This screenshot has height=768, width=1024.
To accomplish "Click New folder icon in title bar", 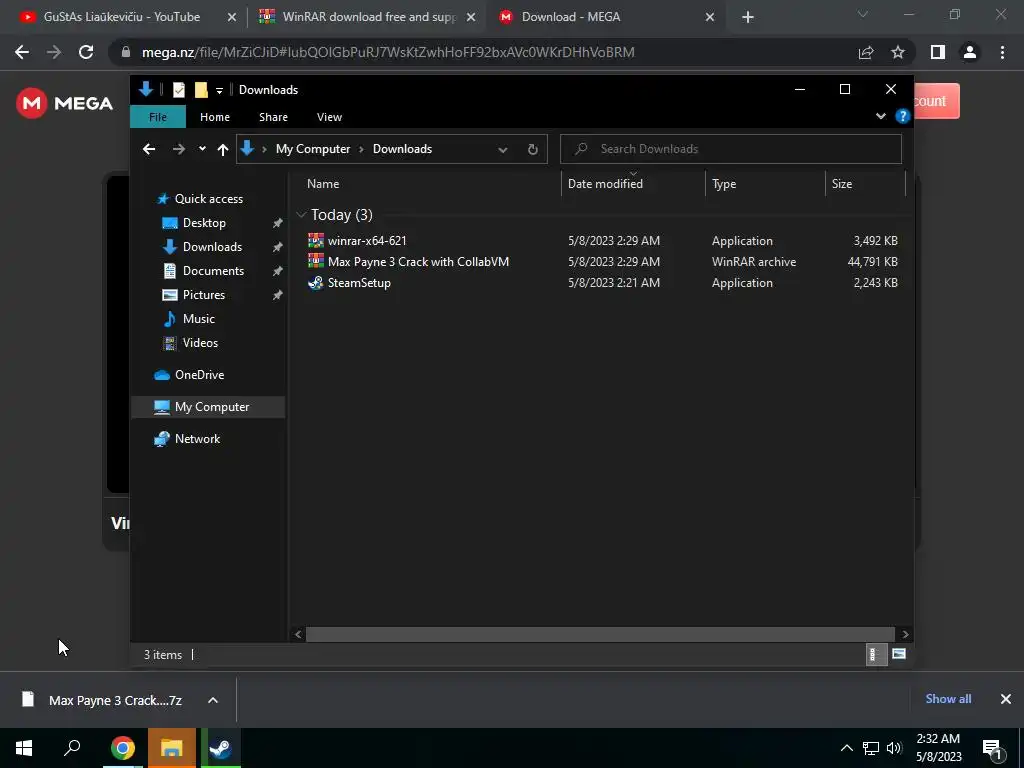I will tap(201, 90).
